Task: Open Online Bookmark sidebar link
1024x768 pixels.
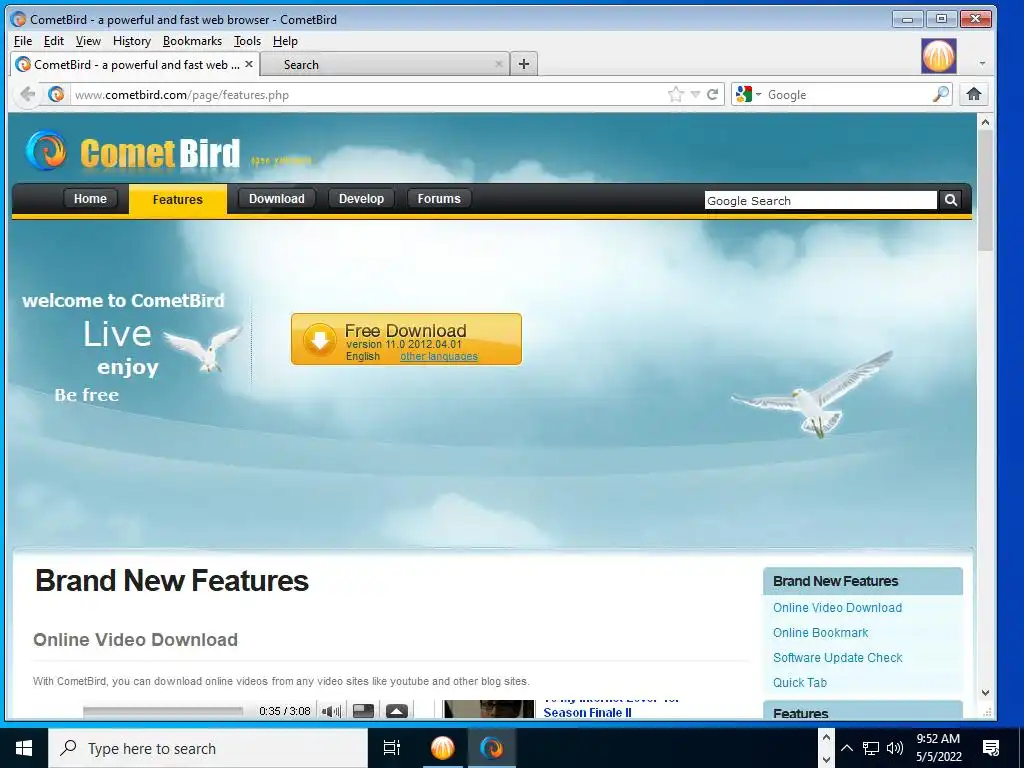Action: (820, 633)
